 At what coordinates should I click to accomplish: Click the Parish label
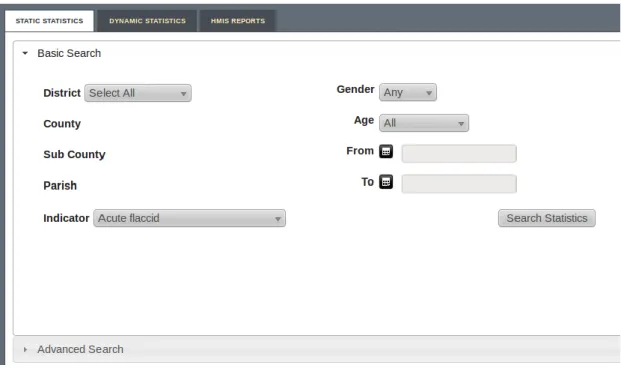coord(60,185)
